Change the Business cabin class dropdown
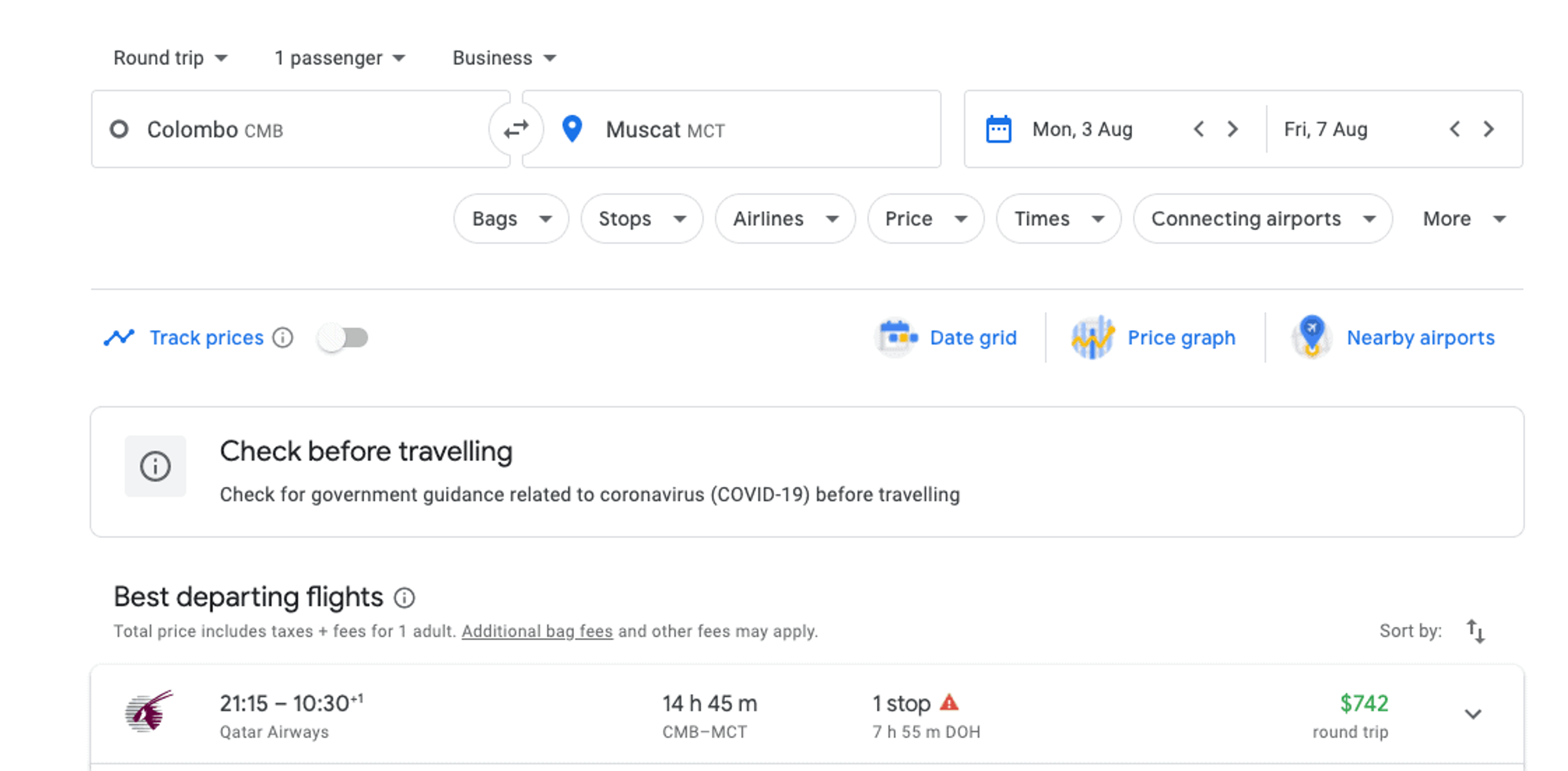The height and width of the screenshot is (771, 1568). pyautogui.click(x=504, y=58)
